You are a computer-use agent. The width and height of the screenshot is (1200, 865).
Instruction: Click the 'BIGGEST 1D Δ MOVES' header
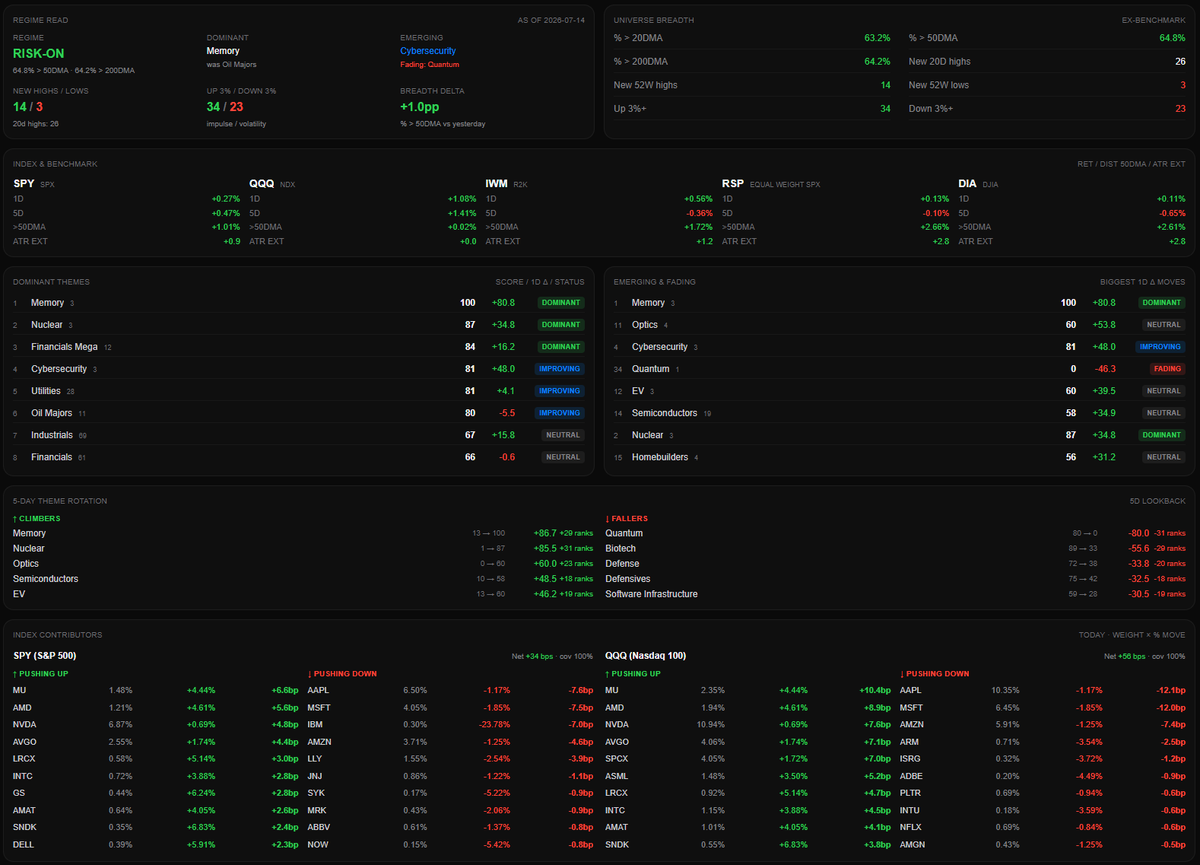1143,282
